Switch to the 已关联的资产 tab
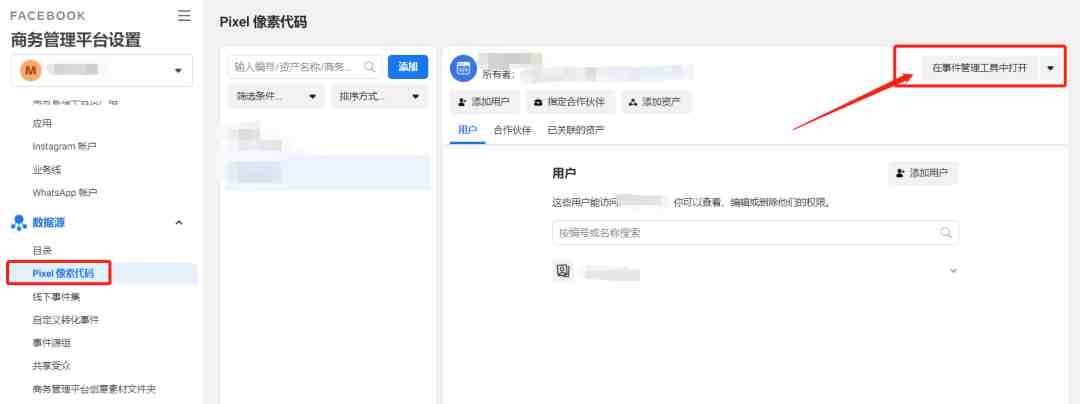1080x404 pixels. pos(576,130)
